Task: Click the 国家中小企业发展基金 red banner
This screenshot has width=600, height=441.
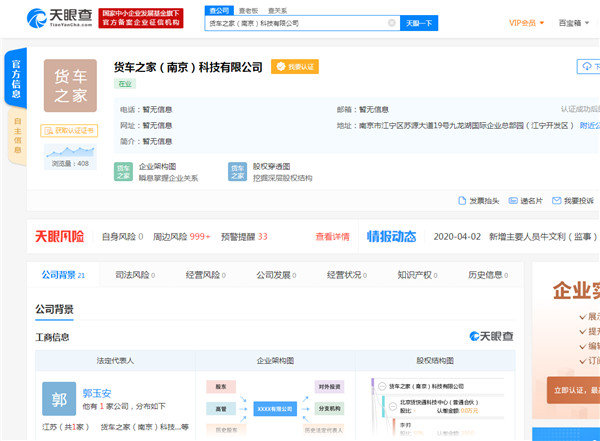Action: [141, 18]
